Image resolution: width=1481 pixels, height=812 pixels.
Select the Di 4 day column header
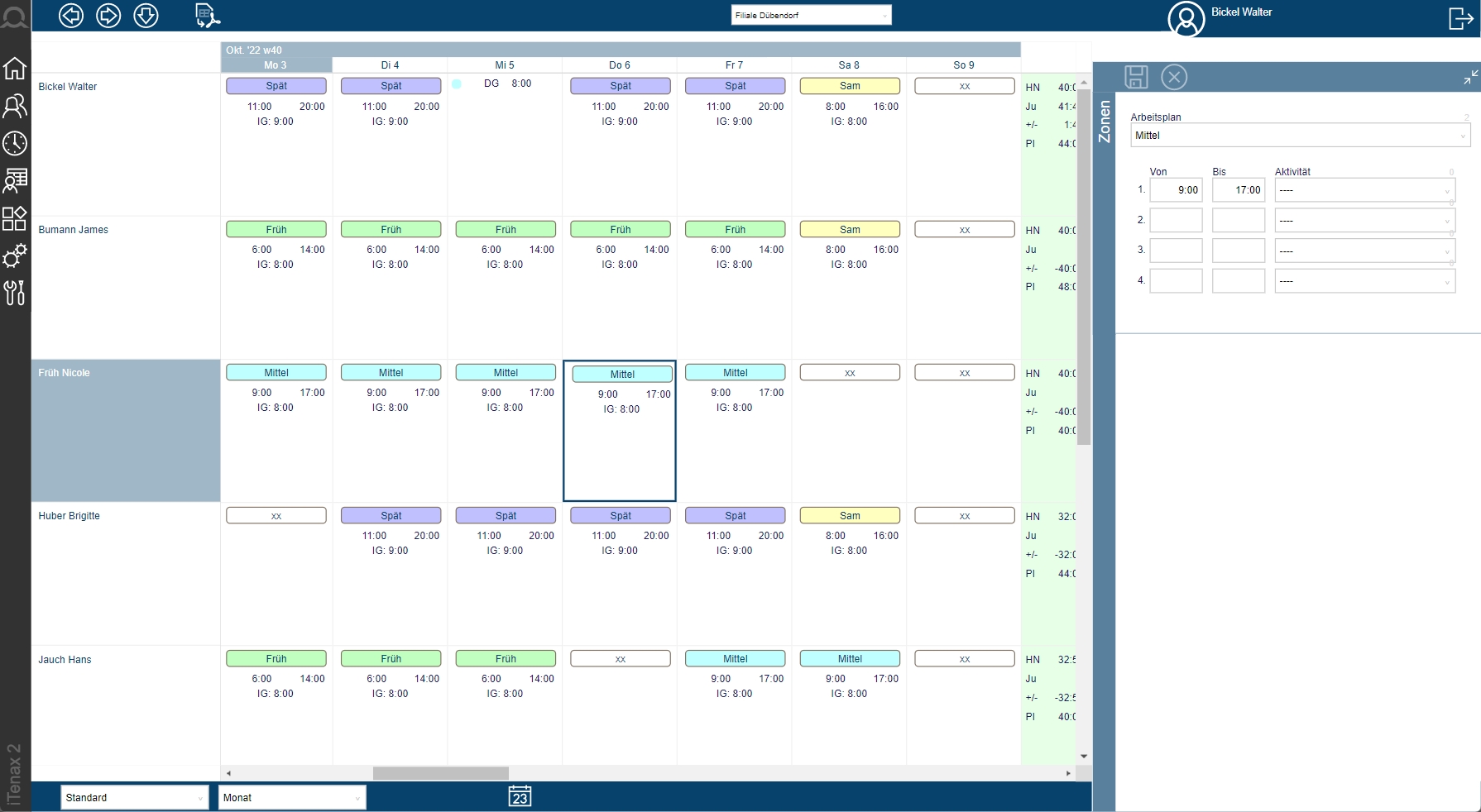pos(390,65)
